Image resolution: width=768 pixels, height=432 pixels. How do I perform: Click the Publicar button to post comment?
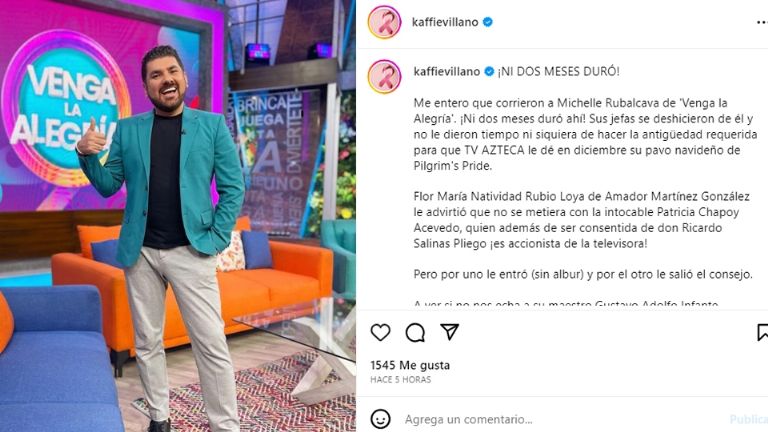748,419
